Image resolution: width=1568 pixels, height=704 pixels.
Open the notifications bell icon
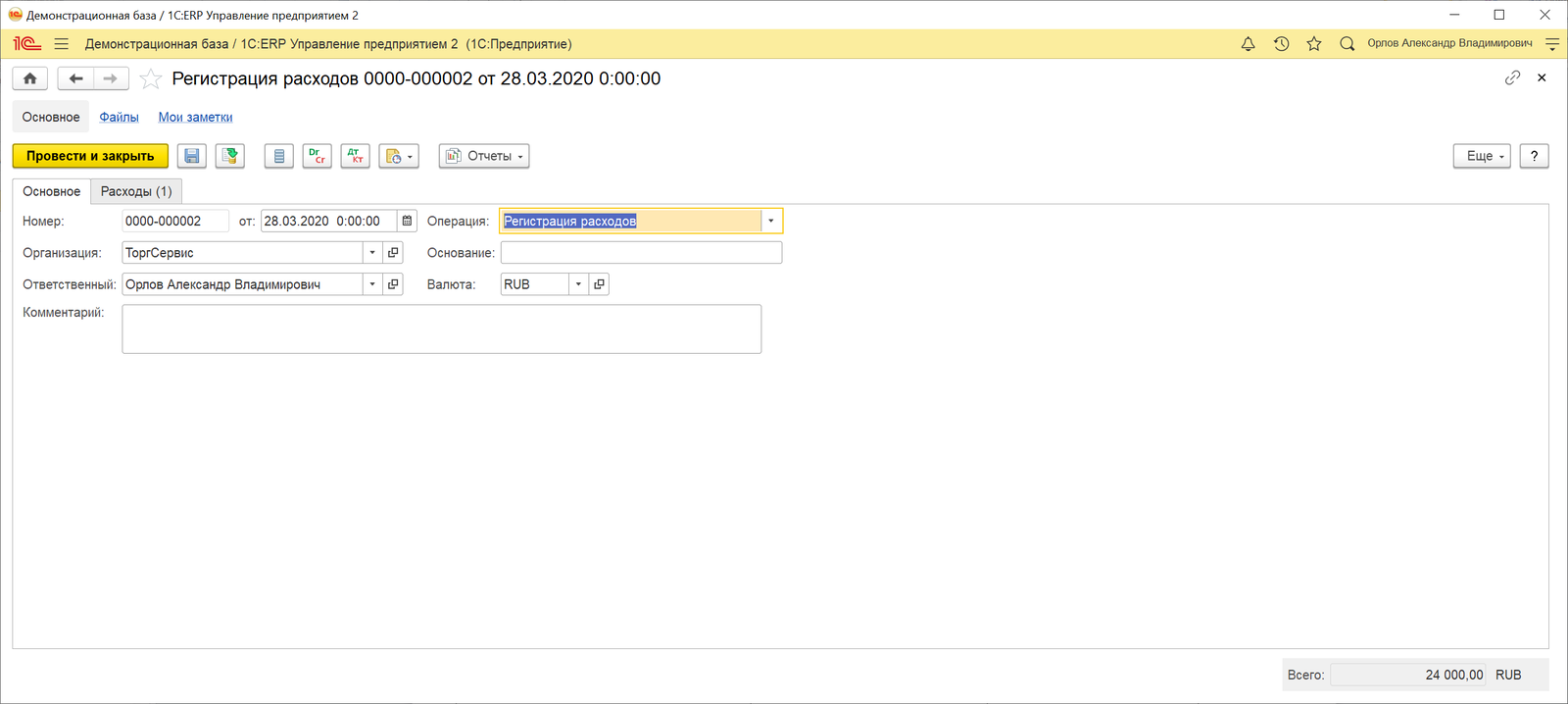coord(1248,44)
